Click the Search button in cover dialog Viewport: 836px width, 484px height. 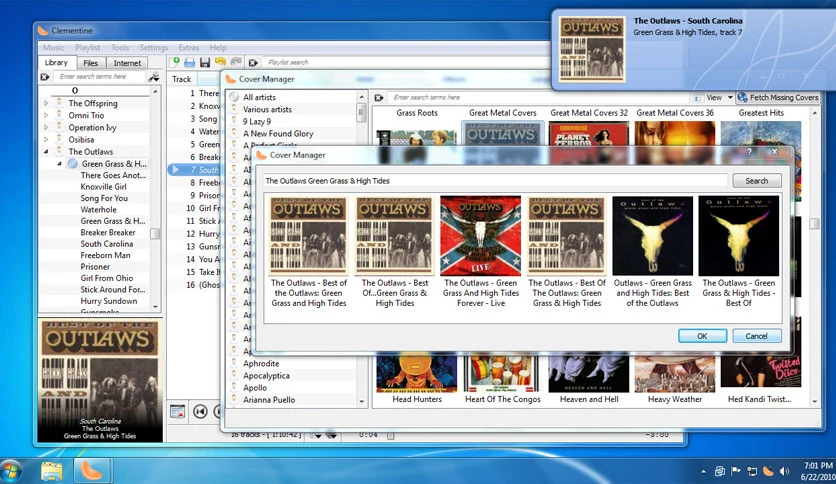[x=757, y=181]
